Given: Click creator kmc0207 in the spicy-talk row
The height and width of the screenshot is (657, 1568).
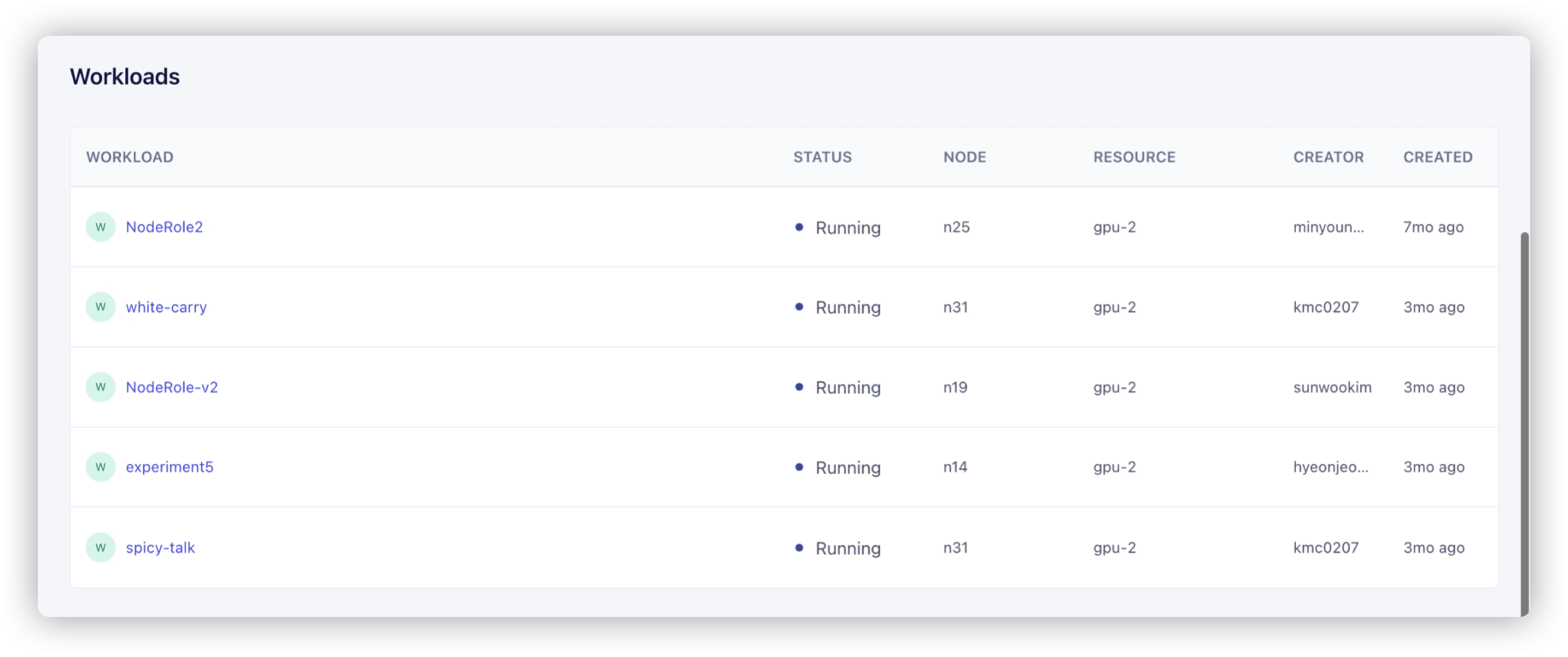Looking at the screenshot, I should tap(1326, 548).
